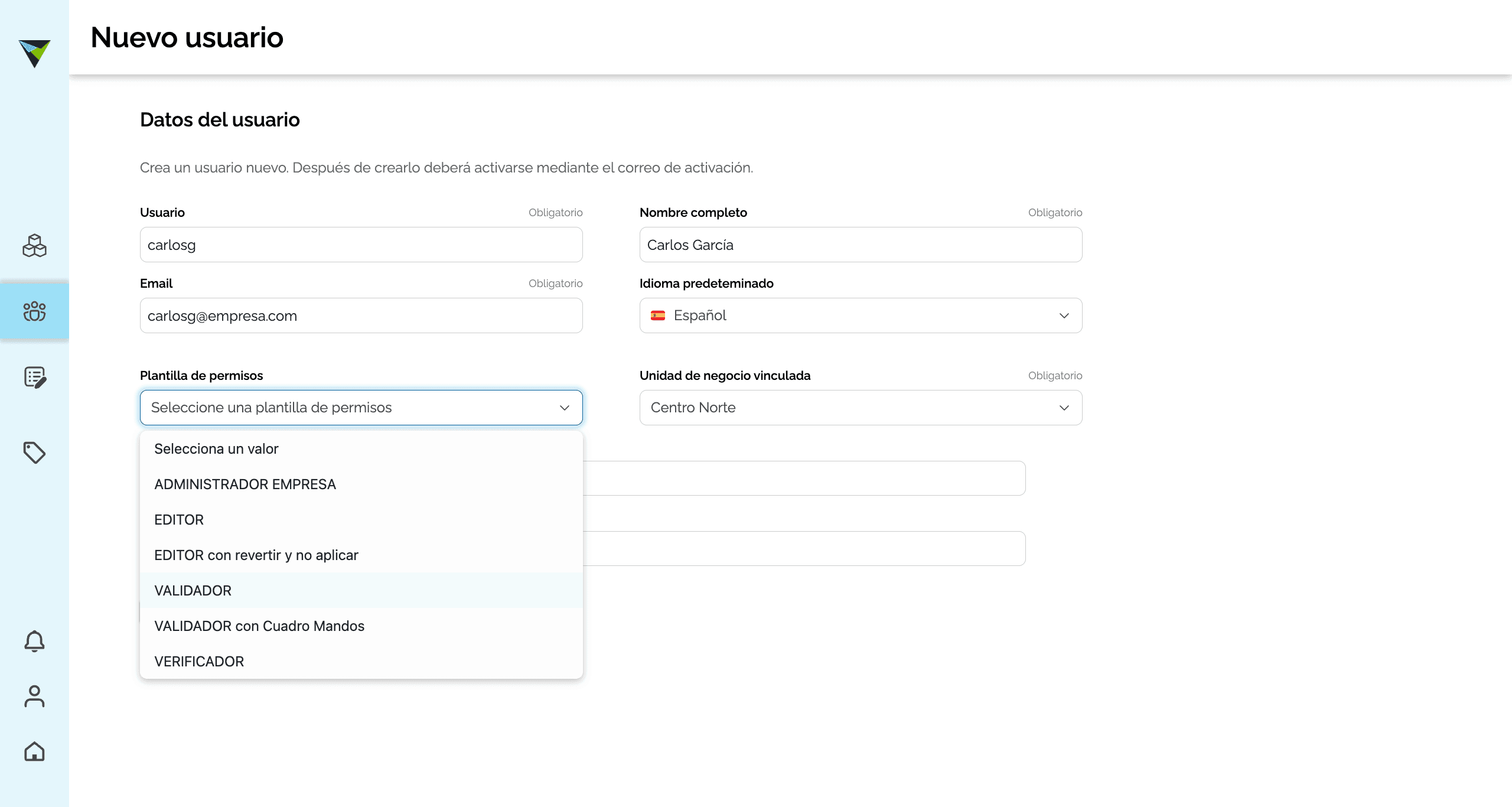Click the 'Idioma predeteminado' label
This screenshot has height=807, width=1512.
[706, 284]
